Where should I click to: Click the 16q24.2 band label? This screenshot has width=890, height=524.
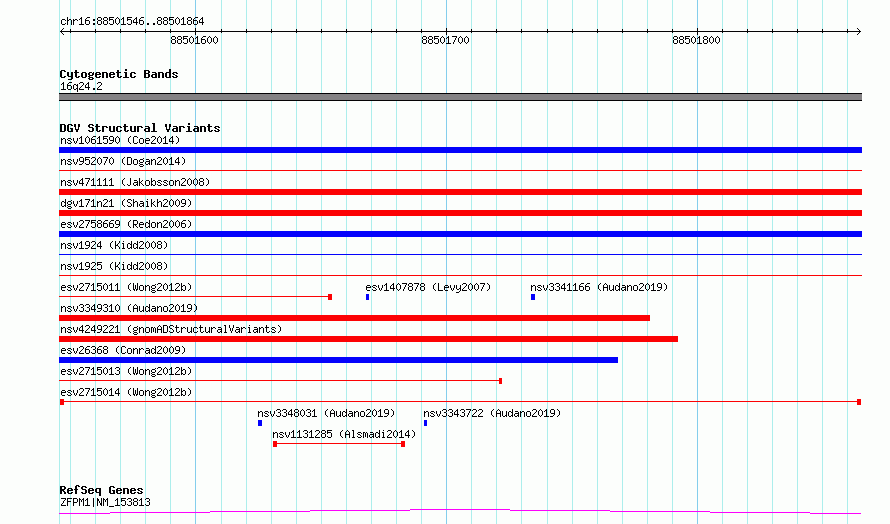tap(81, 86)
